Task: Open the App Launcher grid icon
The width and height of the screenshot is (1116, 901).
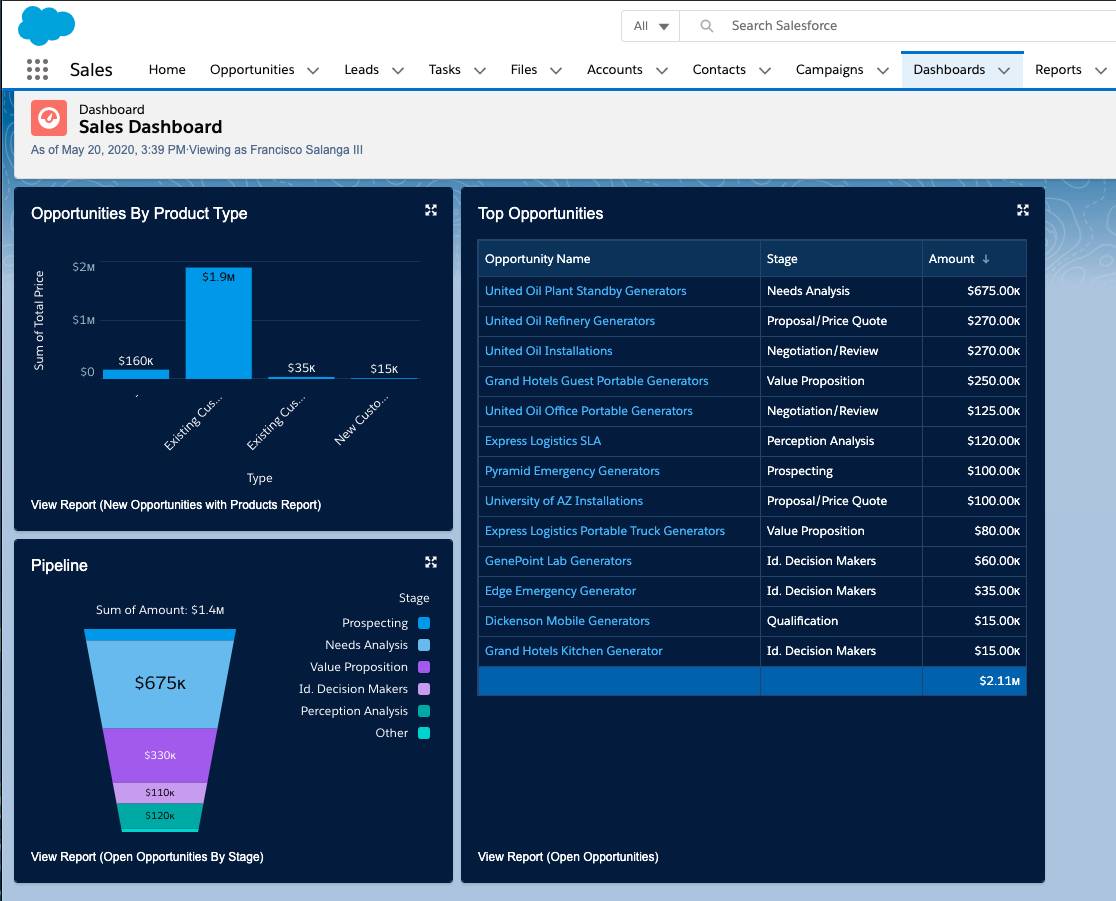Action: click(x=37, y=70)
